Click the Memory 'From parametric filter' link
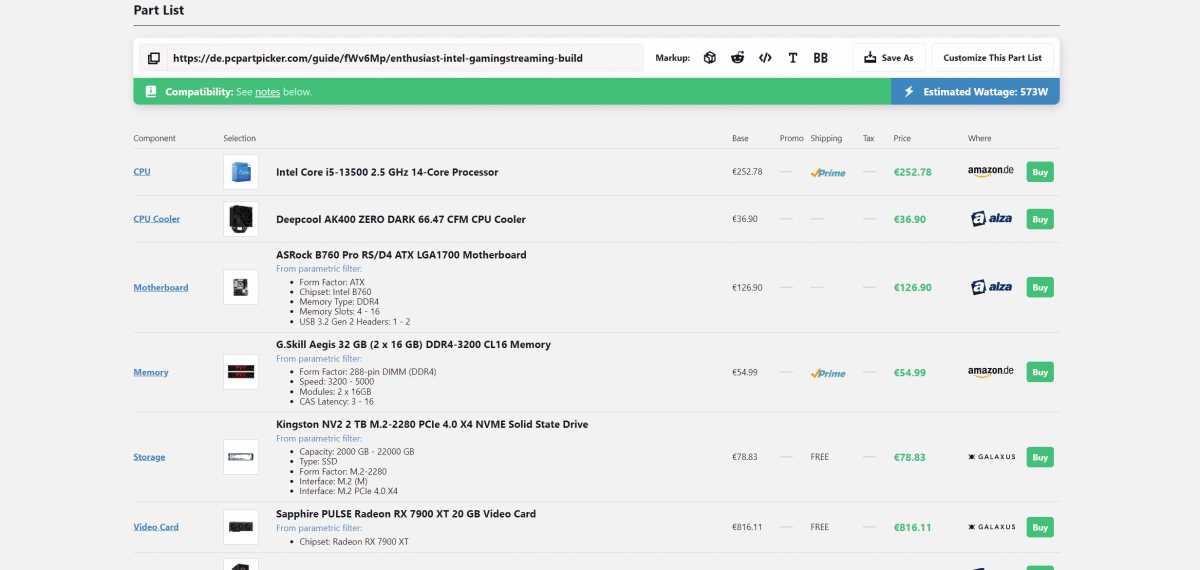This screenshot has height=570, width=1200. (x=319, y=359)
